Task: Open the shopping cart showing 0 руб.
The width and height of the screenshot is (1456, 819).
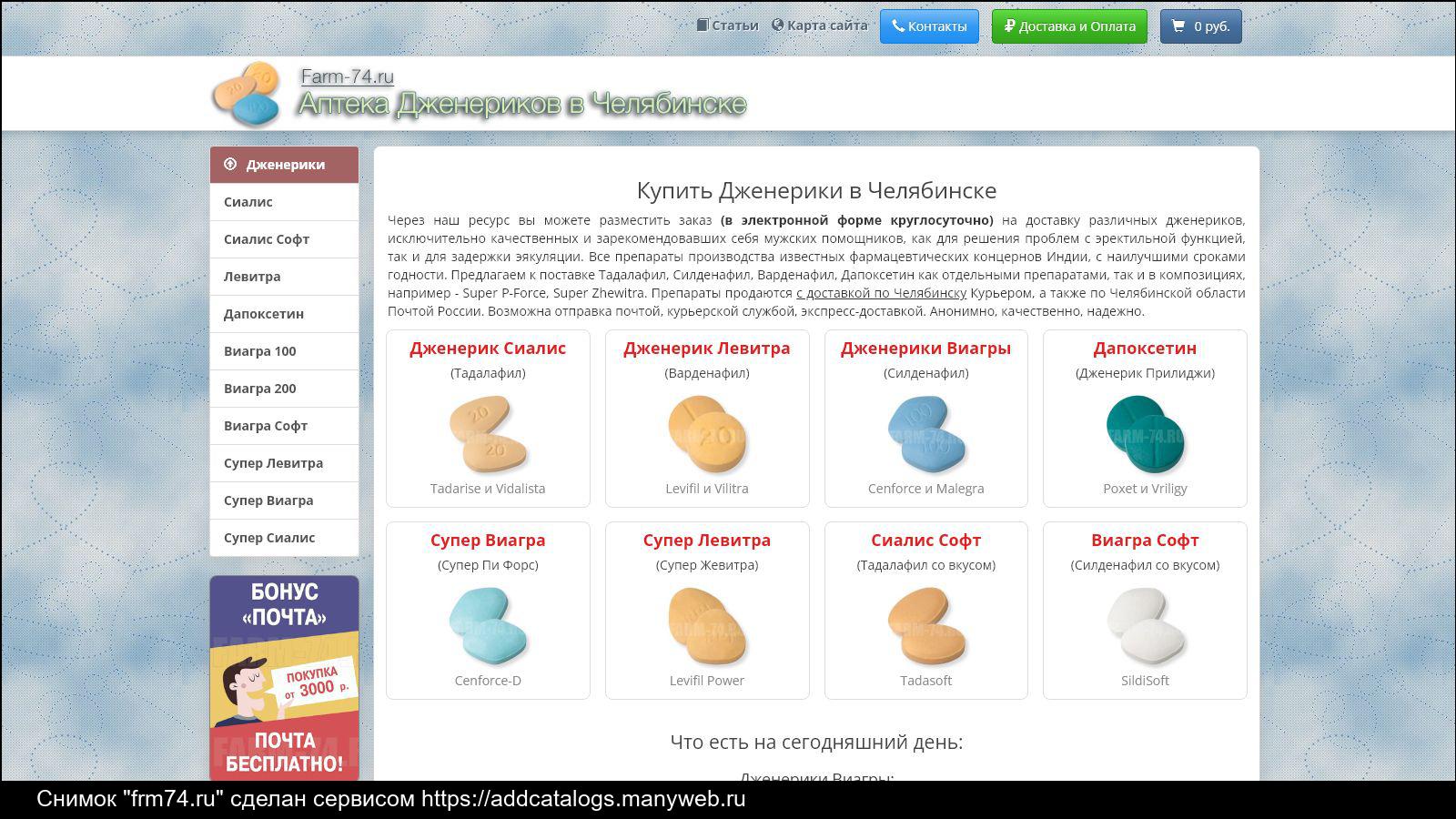Action: tap(1200, 26)
